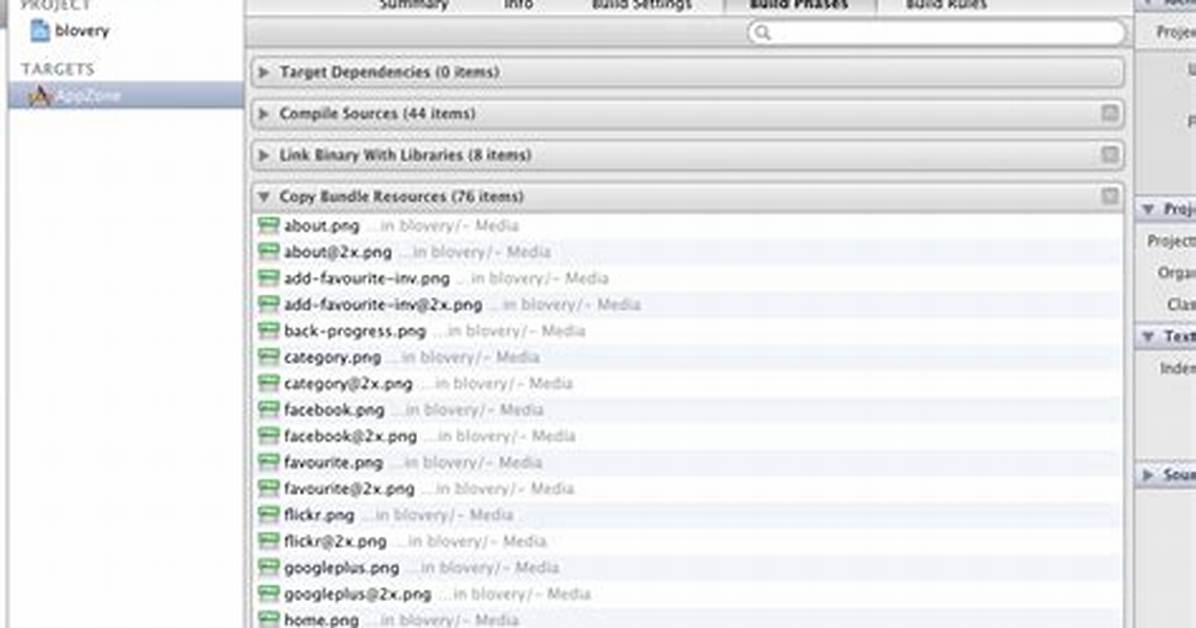This screenshot has width=1196, height=628.
Task: Click the about.png file icon
Action: (x=268, y=225)
